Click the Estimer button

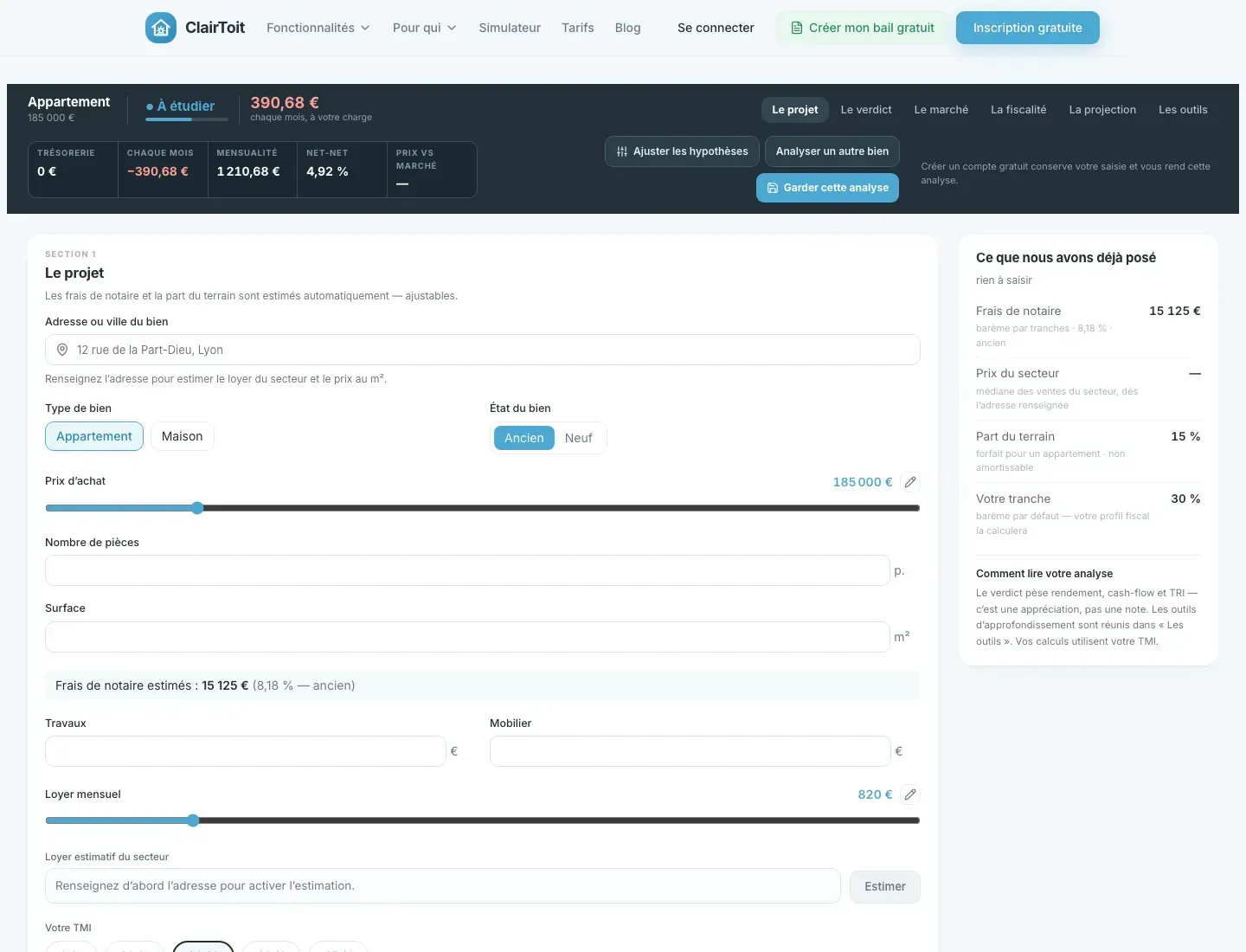coord(885,886)
